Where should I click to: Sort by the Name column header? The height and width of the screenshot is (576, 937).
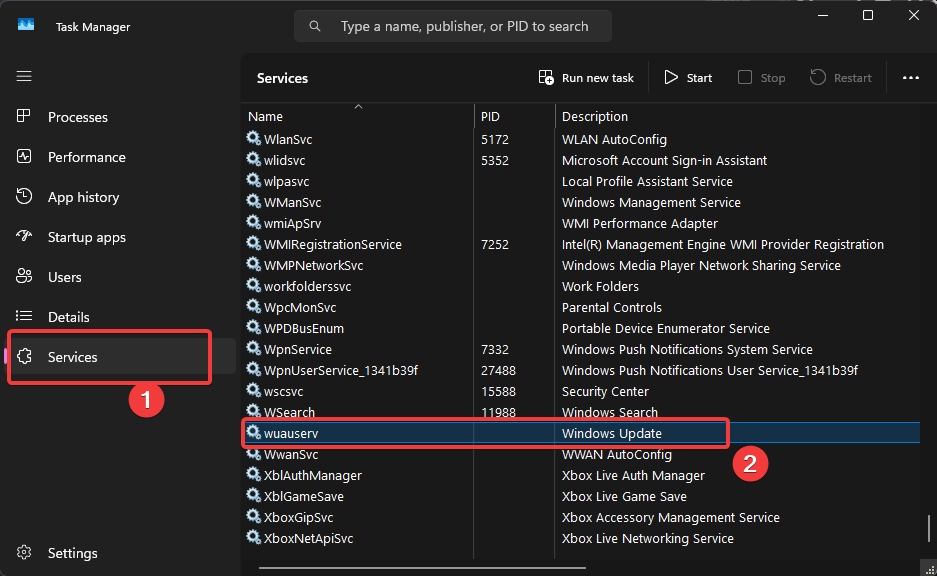(x=265, y=117)
